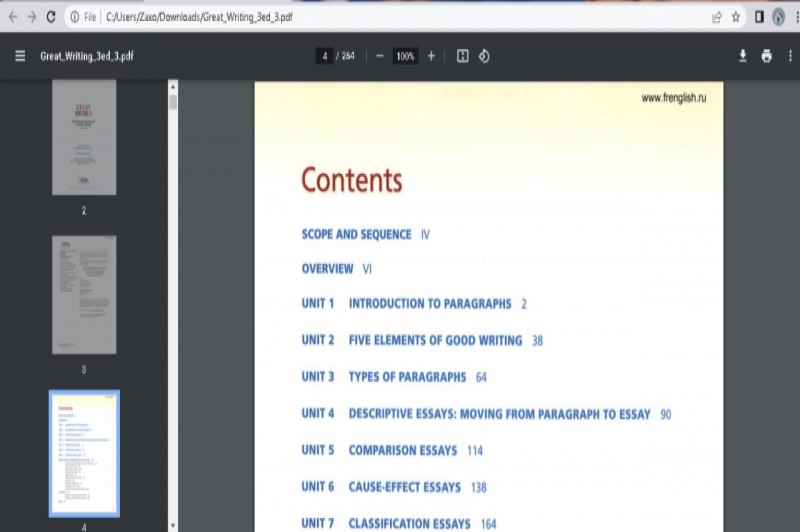
Task: Go back to the previous page
Action: [x=12, y=17]
